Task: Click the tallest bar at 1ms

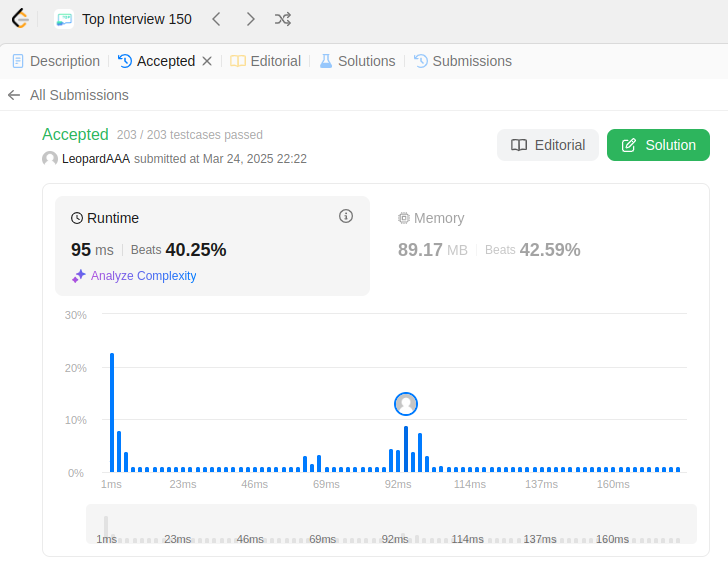Action: [x=112, y=412]
